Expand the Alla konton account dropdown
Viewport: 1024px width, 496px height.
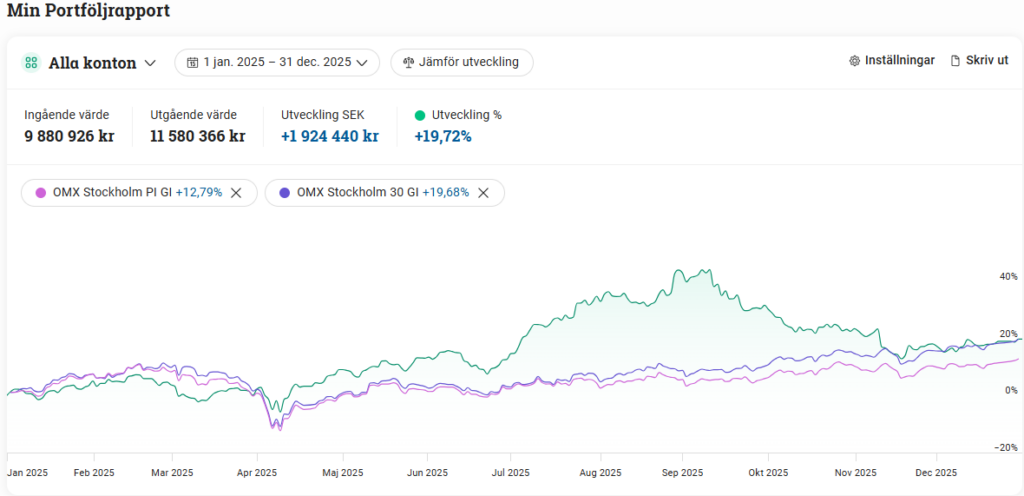click(150, 63)
